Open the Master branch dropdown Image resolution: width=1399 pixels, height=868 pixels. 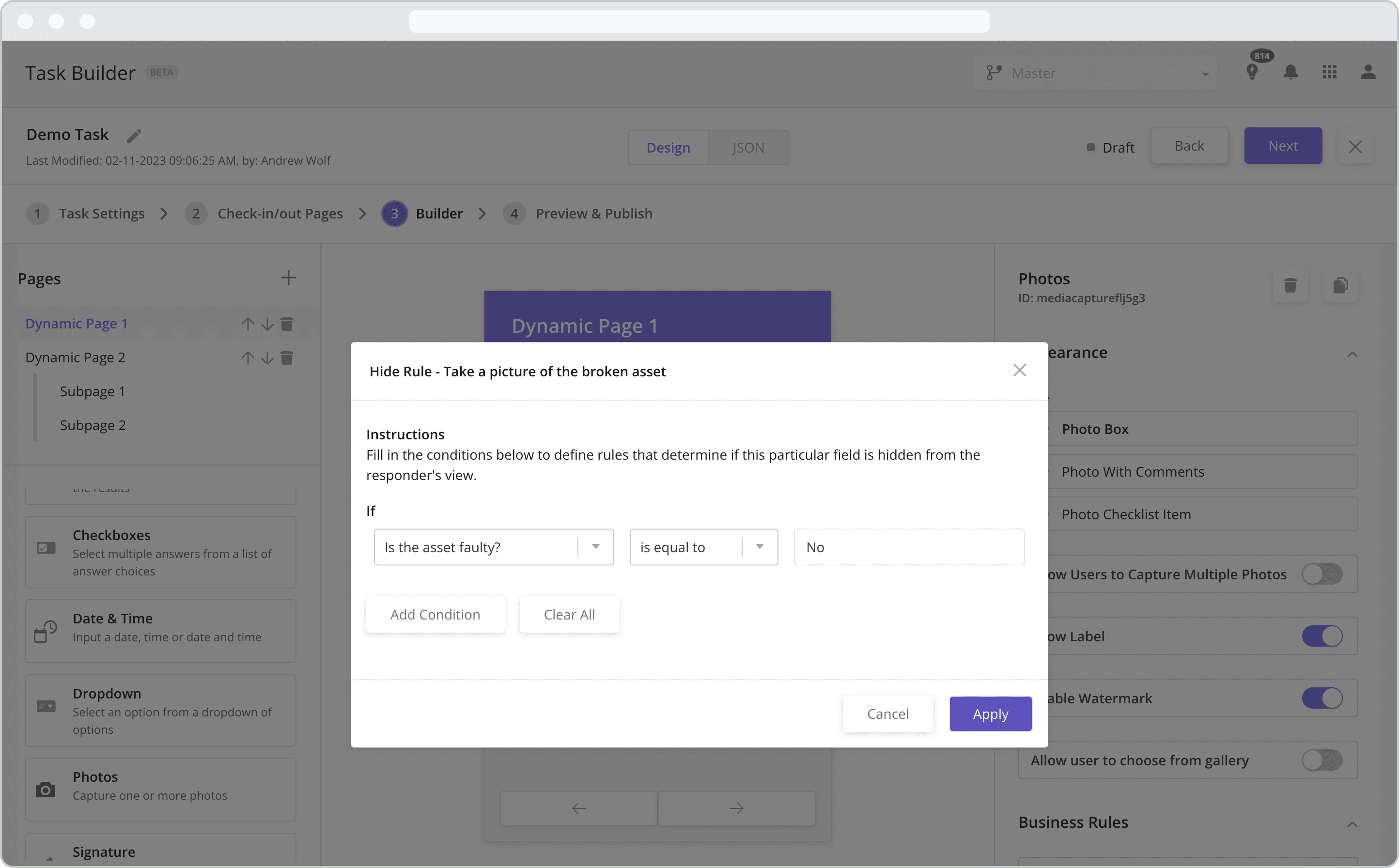[x=1095, y=73]
